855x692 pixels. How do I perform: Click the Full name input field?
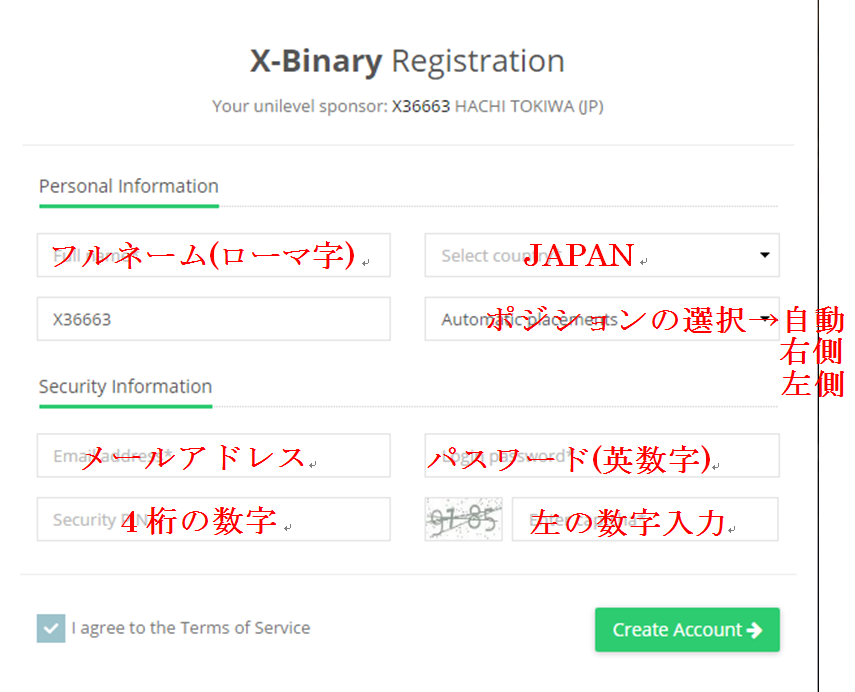tap(214, 255)
